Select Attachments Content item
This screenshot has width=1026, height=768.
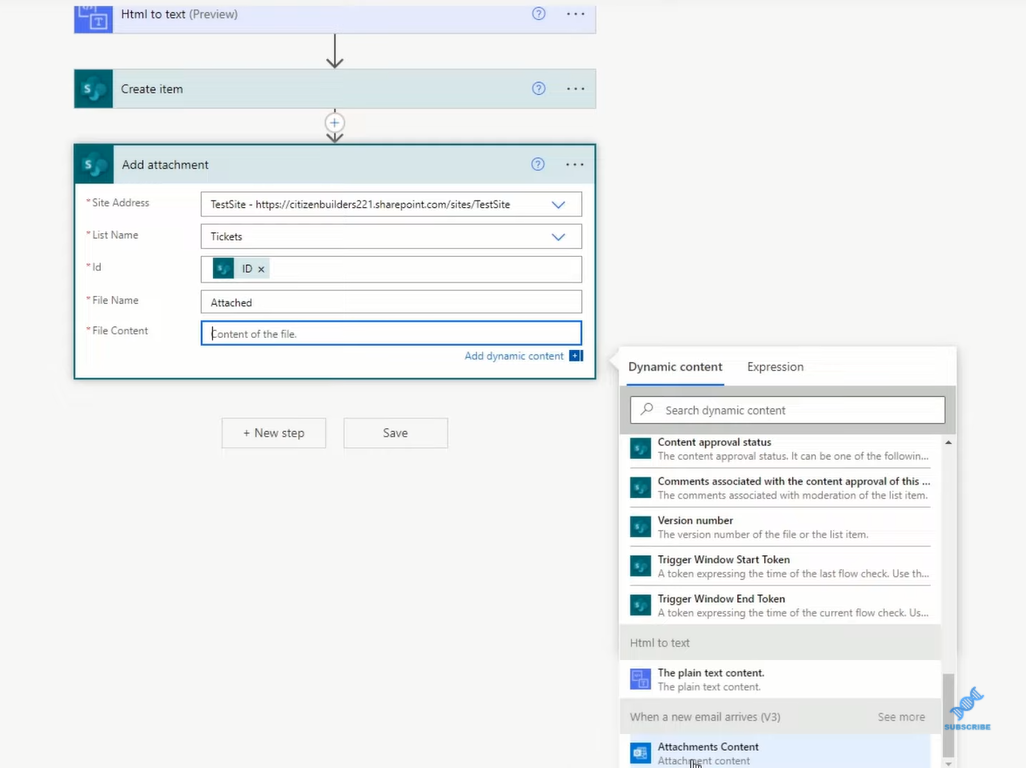point(780,753)
